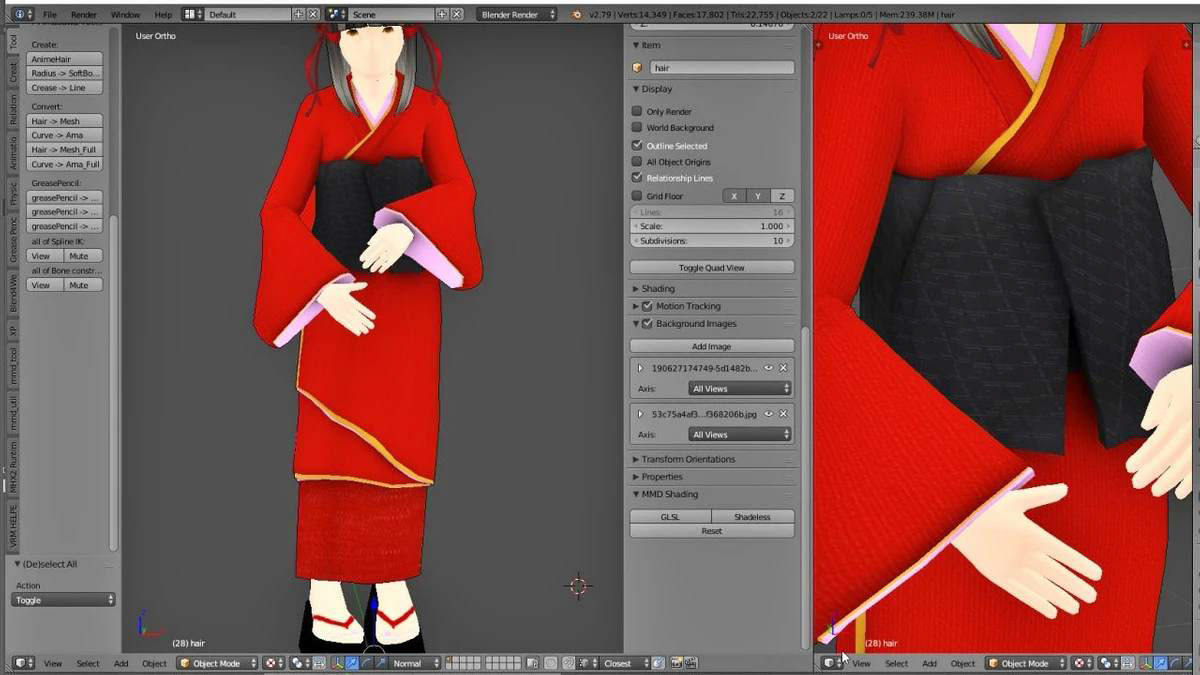Screen dimensions: 1200x675
Task: Open the Closest snap target dropdown
Action: point(625,663)
